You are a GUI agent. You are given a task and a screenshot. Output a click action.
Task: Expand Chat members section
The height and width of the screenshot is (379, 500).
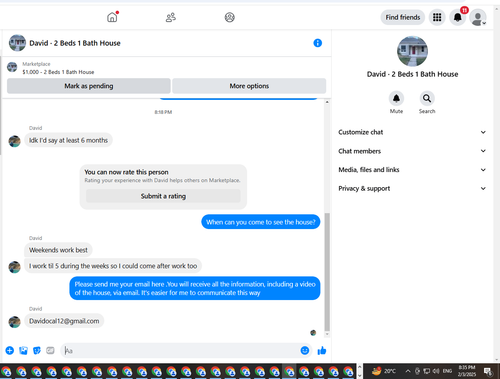412,151
